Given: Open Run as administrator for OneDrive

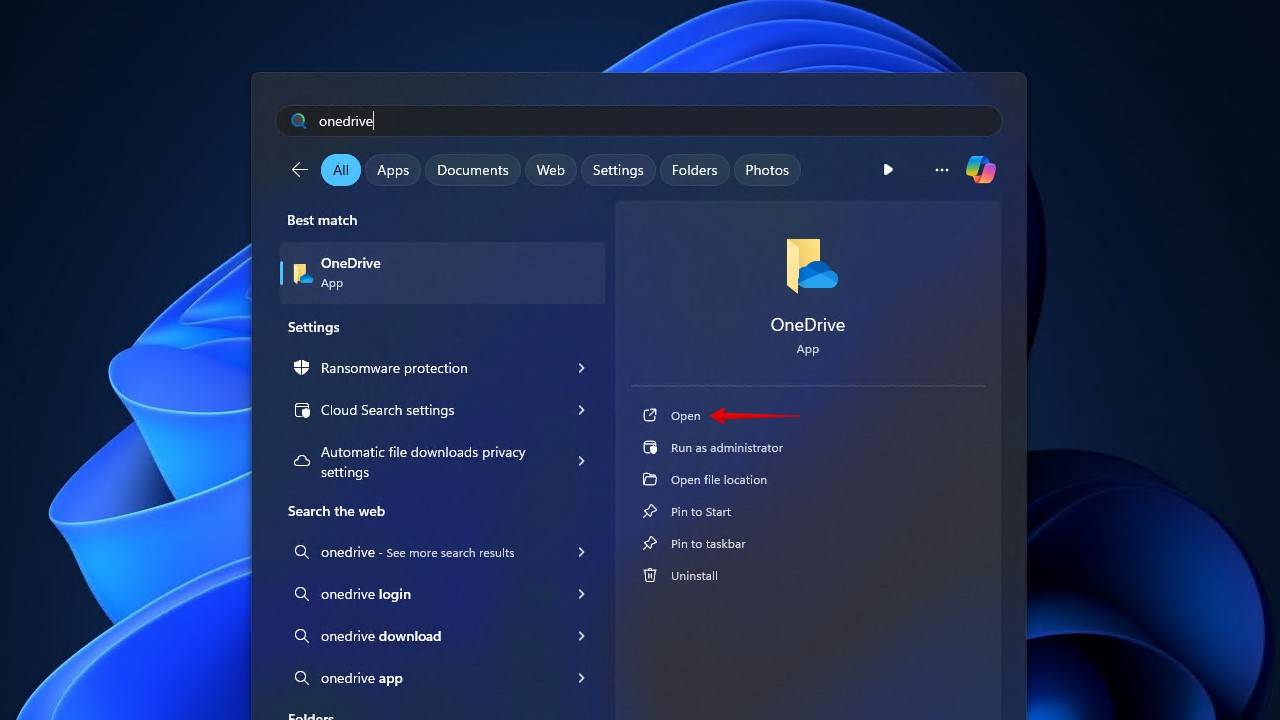Looking at the screenshot, I should point(727,447).
